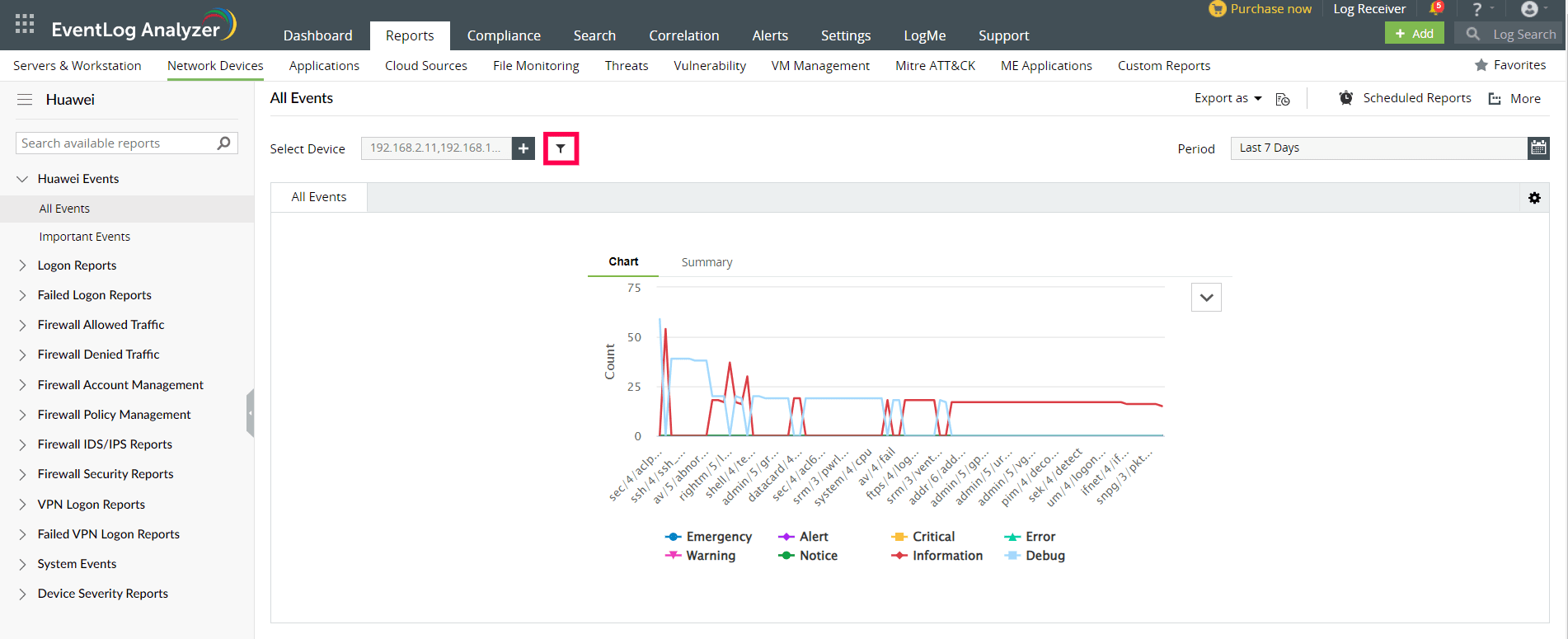Toggle the Warning series in chart legend
The width and height of the screenshot is (1568, 639).
click(700, 556)
